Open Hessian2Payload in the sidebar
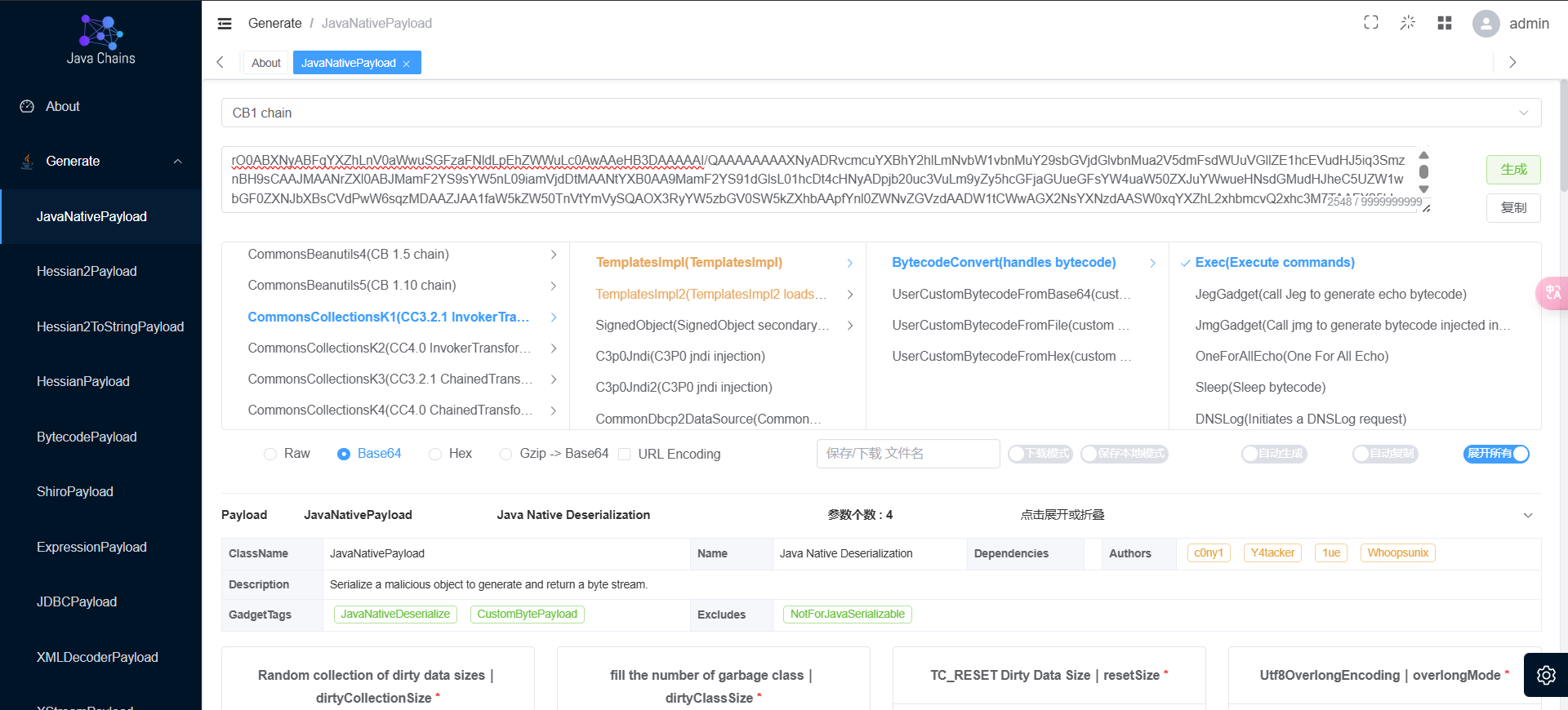The height and width of the screenshot is (710, 1568). coord(87,272)
